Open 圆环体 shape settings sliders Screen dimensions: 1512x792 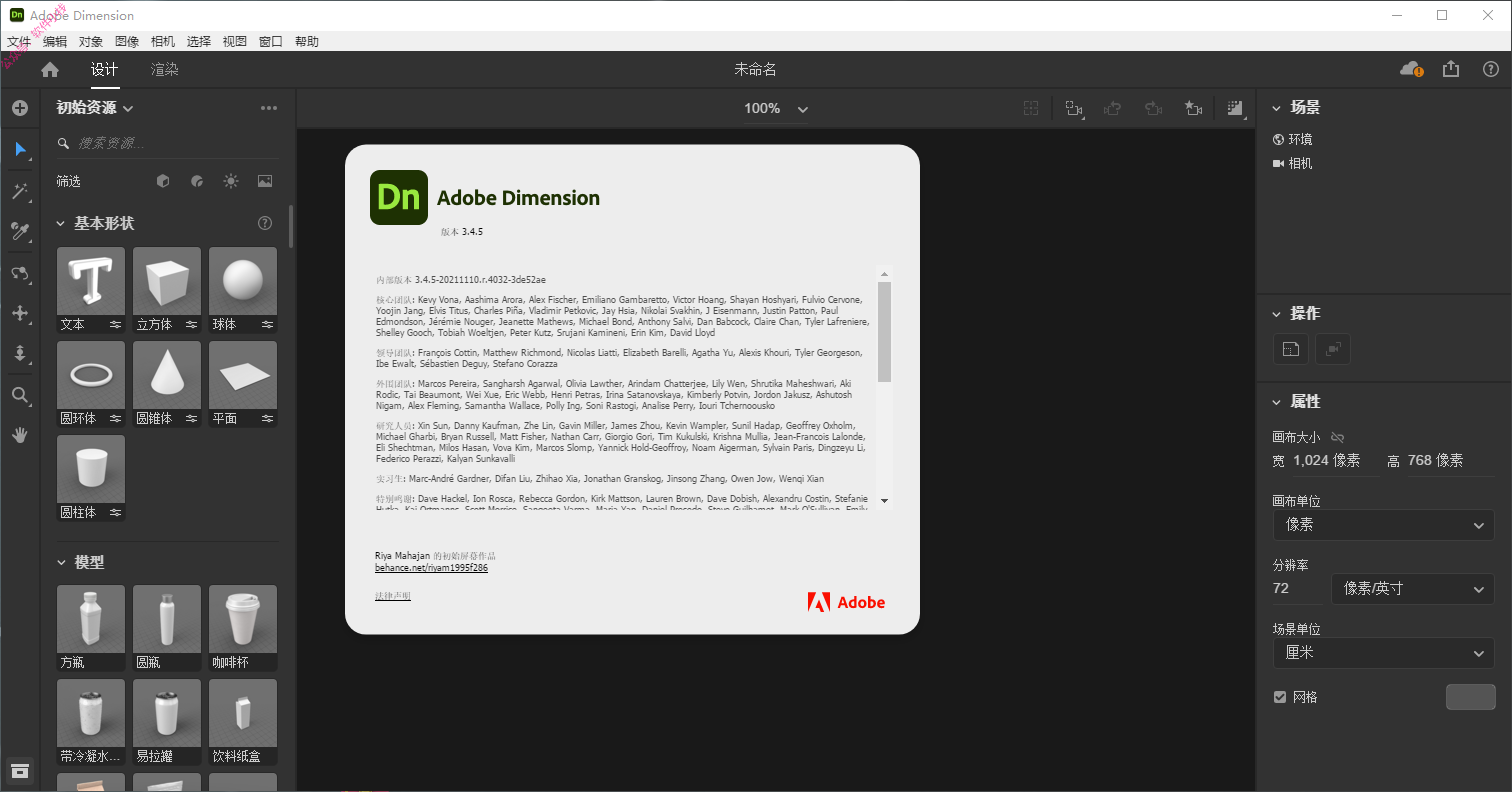click(x=115, y=419)
